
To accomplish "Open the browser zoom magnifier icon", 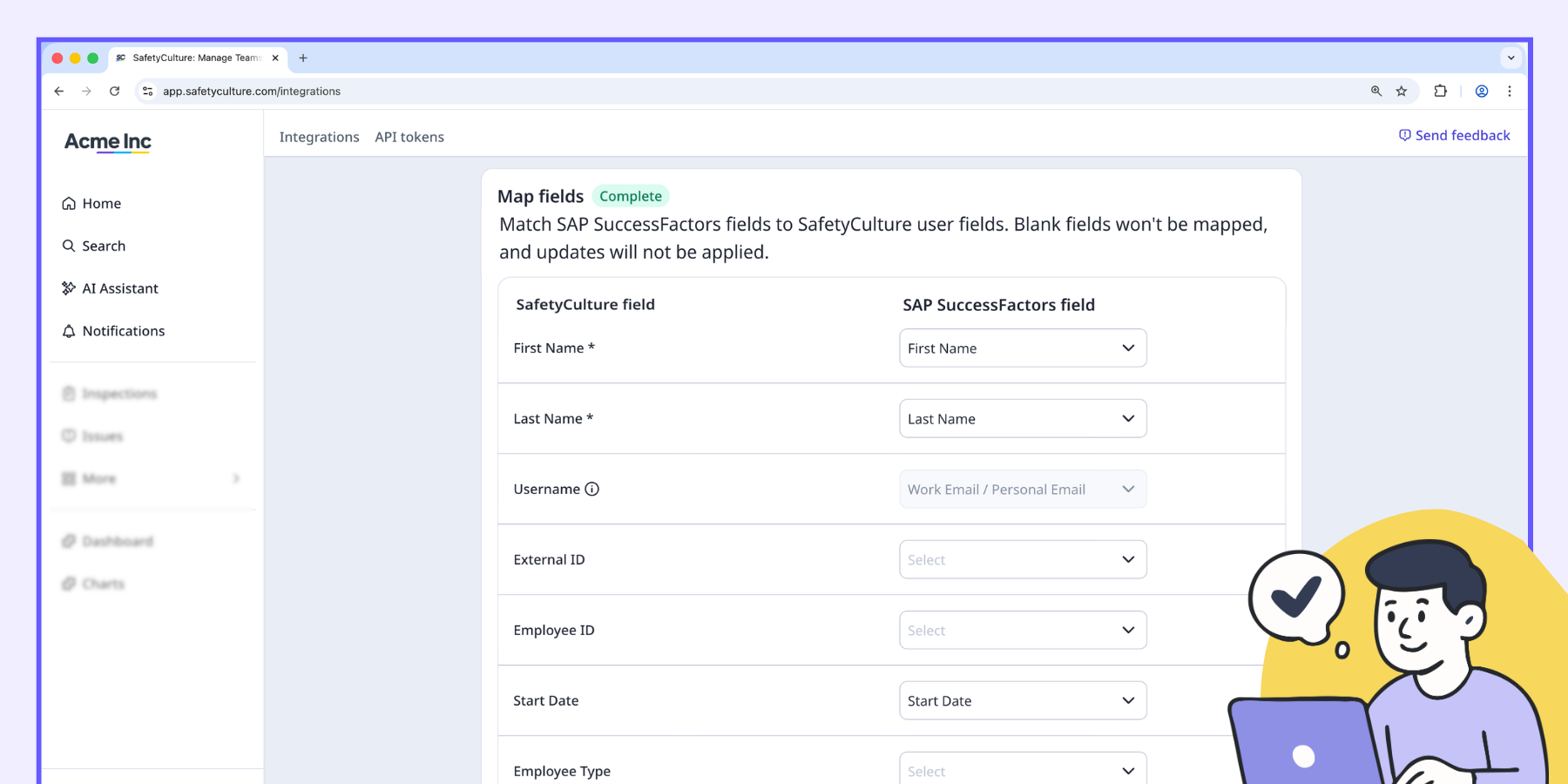I will (x=1376, y=91).
